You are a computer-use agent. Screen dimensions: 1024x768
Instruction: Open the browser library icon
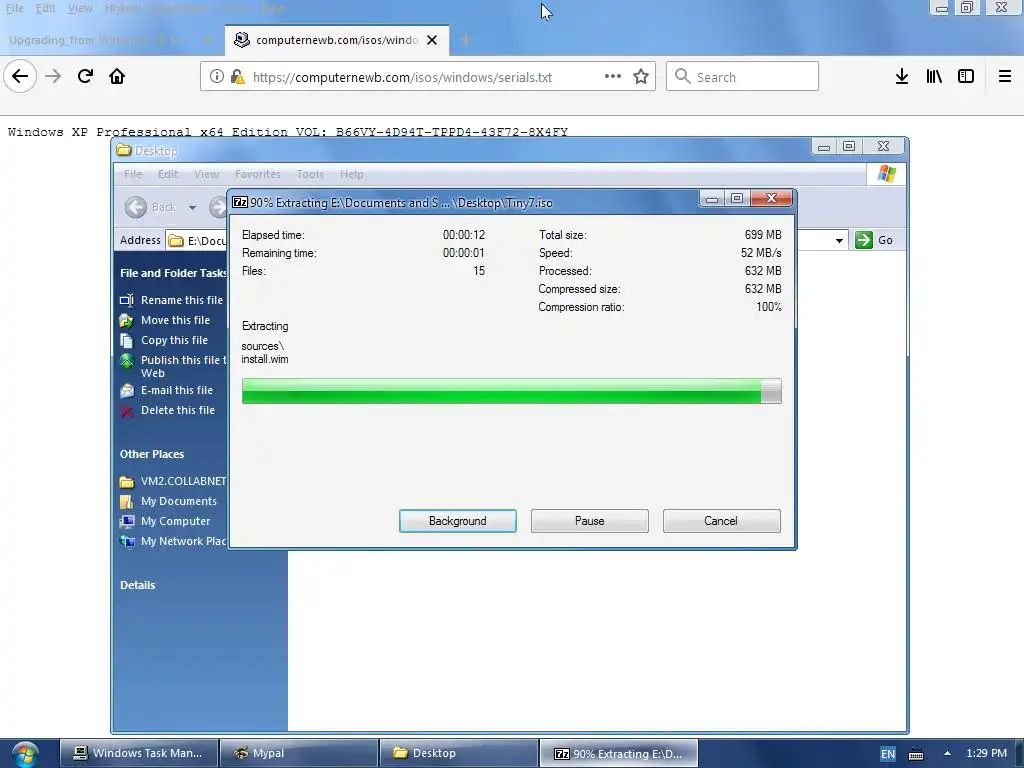tap(934, 76)
